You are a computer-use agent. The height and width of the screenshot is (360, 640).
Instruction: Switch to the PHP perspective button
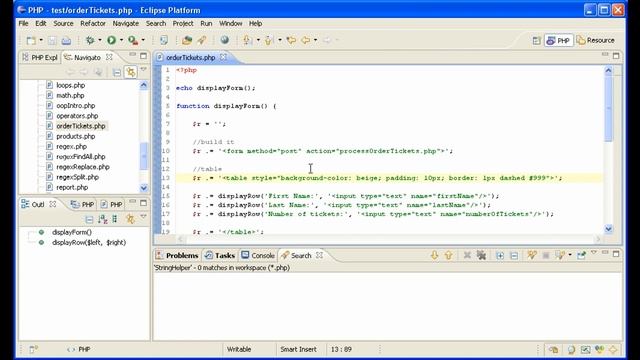[558, 40]
